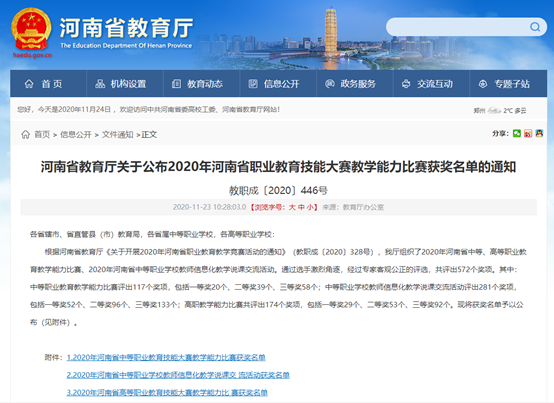Set browsing font size to 小
This screenshot has width=554, height=403.
click(310, 207)
